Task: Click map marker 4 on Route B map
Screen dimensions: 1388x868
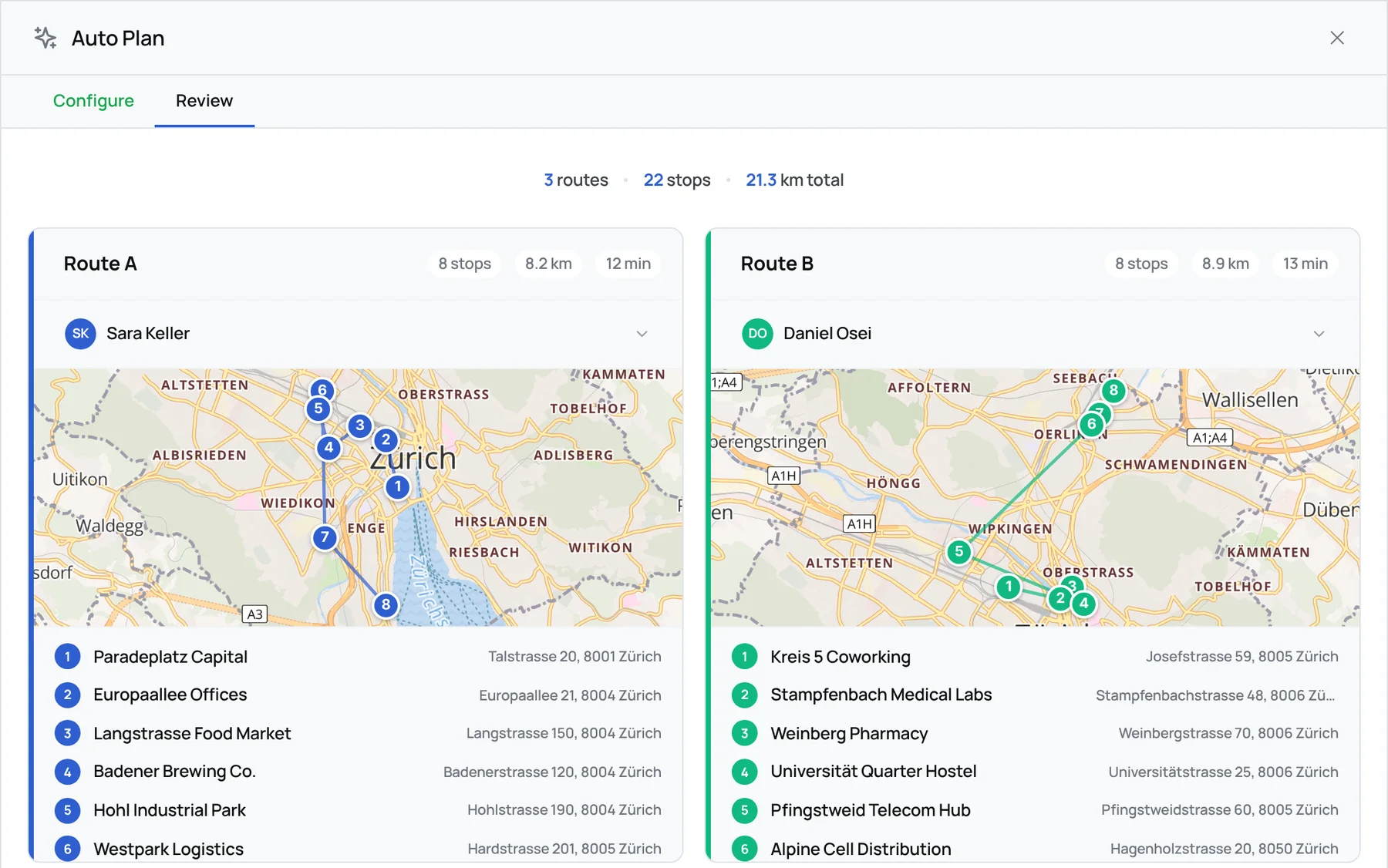Action: pos(1083,604)
